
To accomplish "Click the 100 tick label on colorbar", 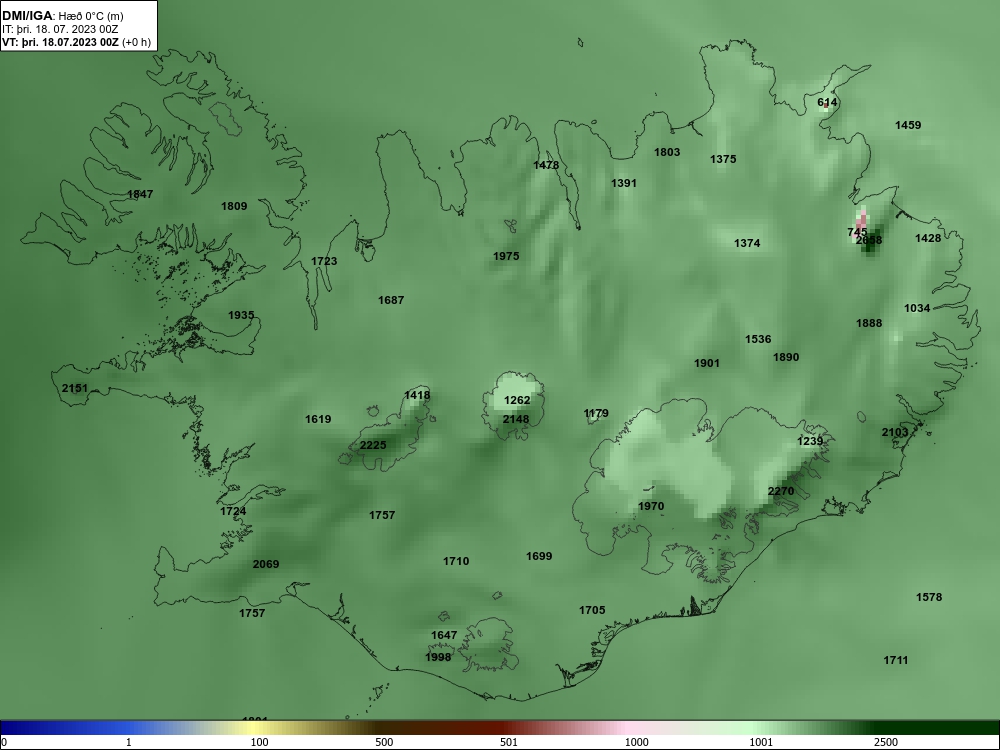I will (259, 742).
